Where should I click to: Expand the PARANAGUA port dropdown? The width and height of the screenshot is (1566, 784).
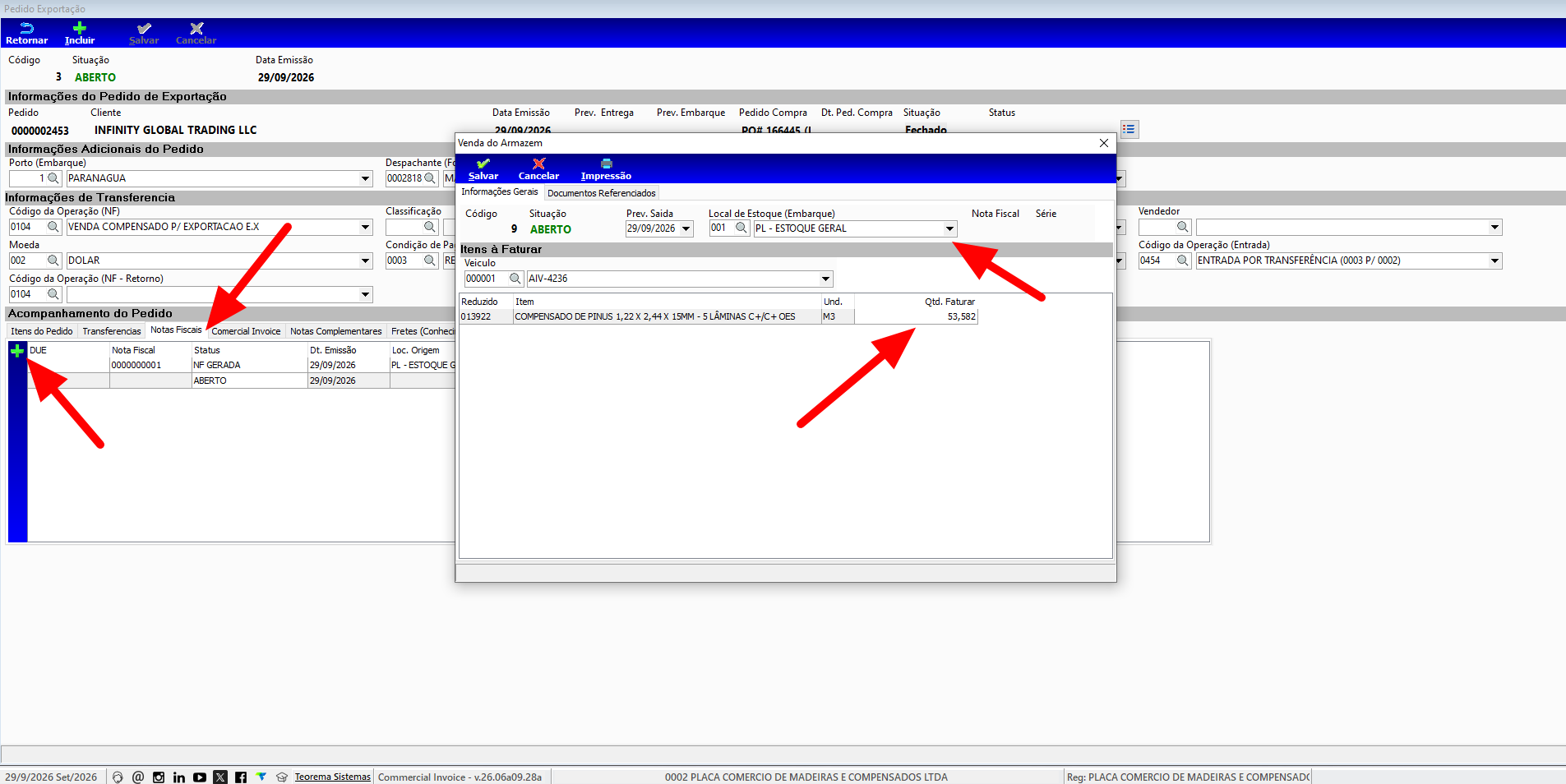coord(365,178)
